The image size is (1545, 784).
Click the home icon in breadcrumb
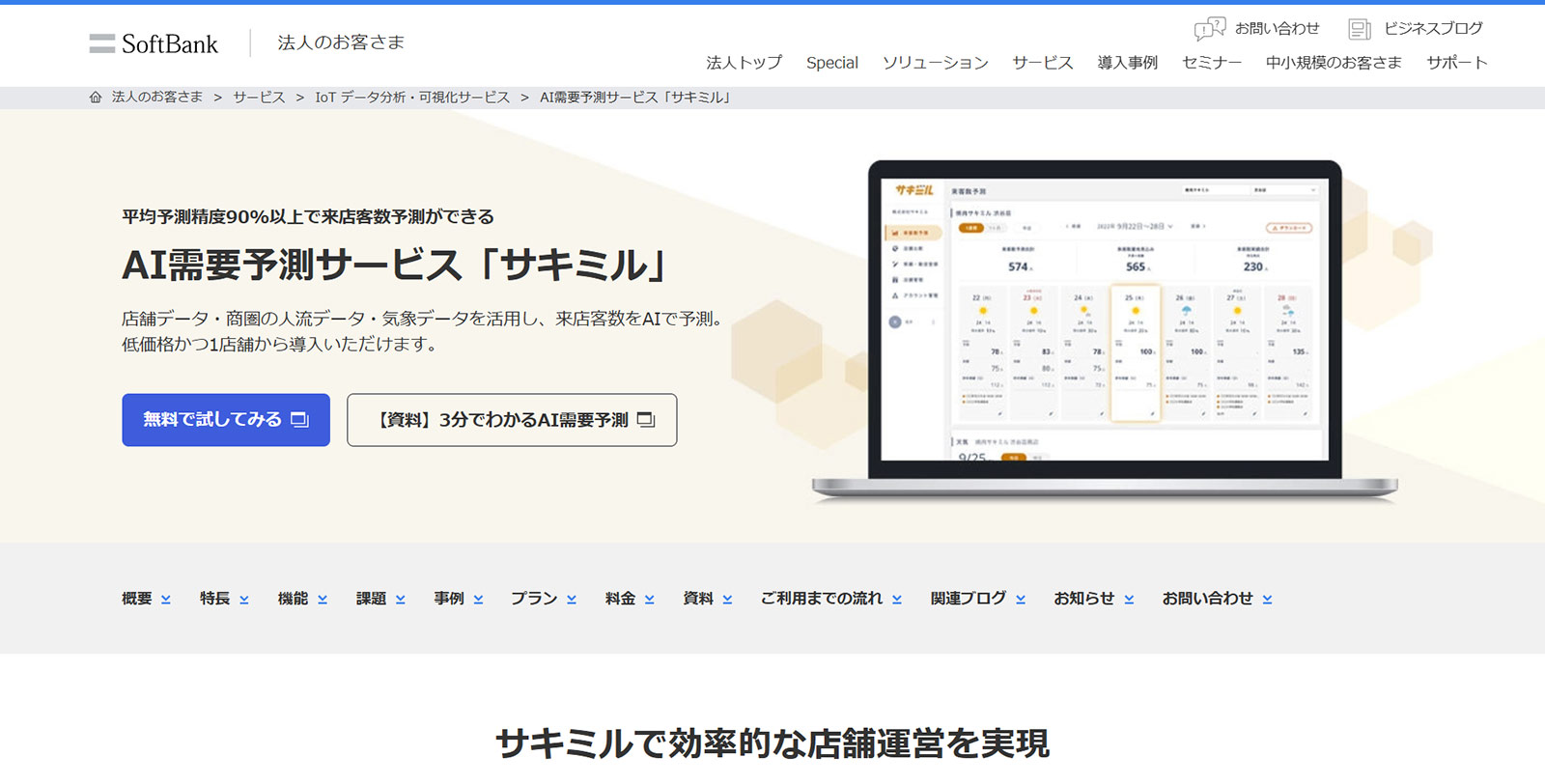pos(96,98)
